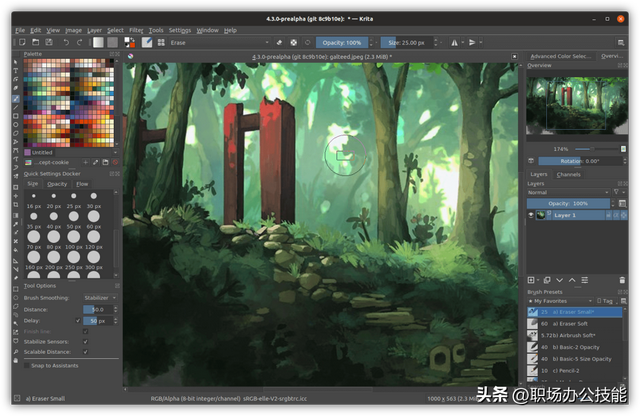Select the freehand brush tool
The image size is (640, 416).
pyautogui.click(x=16, y=101)
